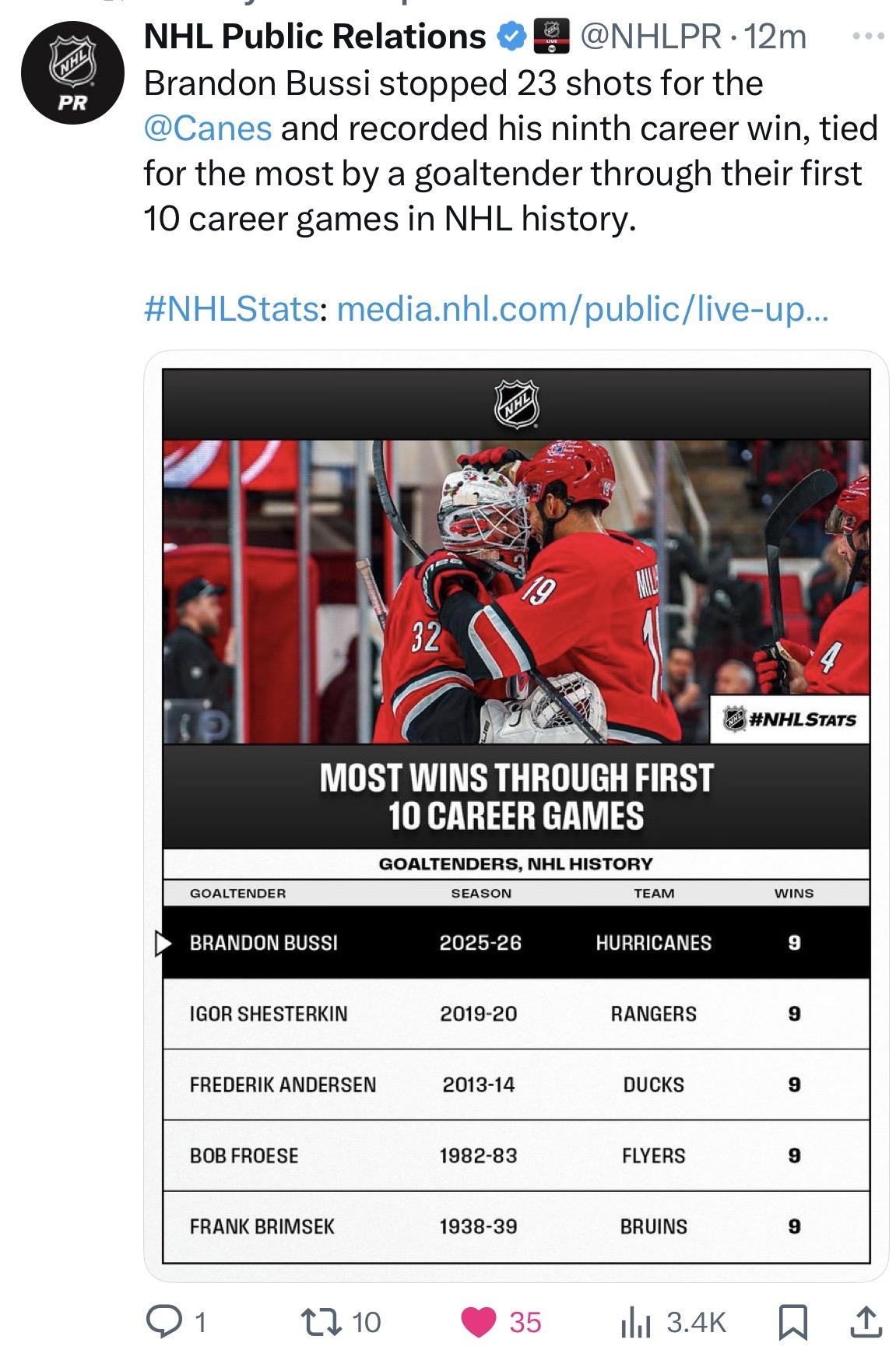Open NHL Public Relations profile avatar
The width and height of the screenshot is (896, 1357).
[72, 73]
